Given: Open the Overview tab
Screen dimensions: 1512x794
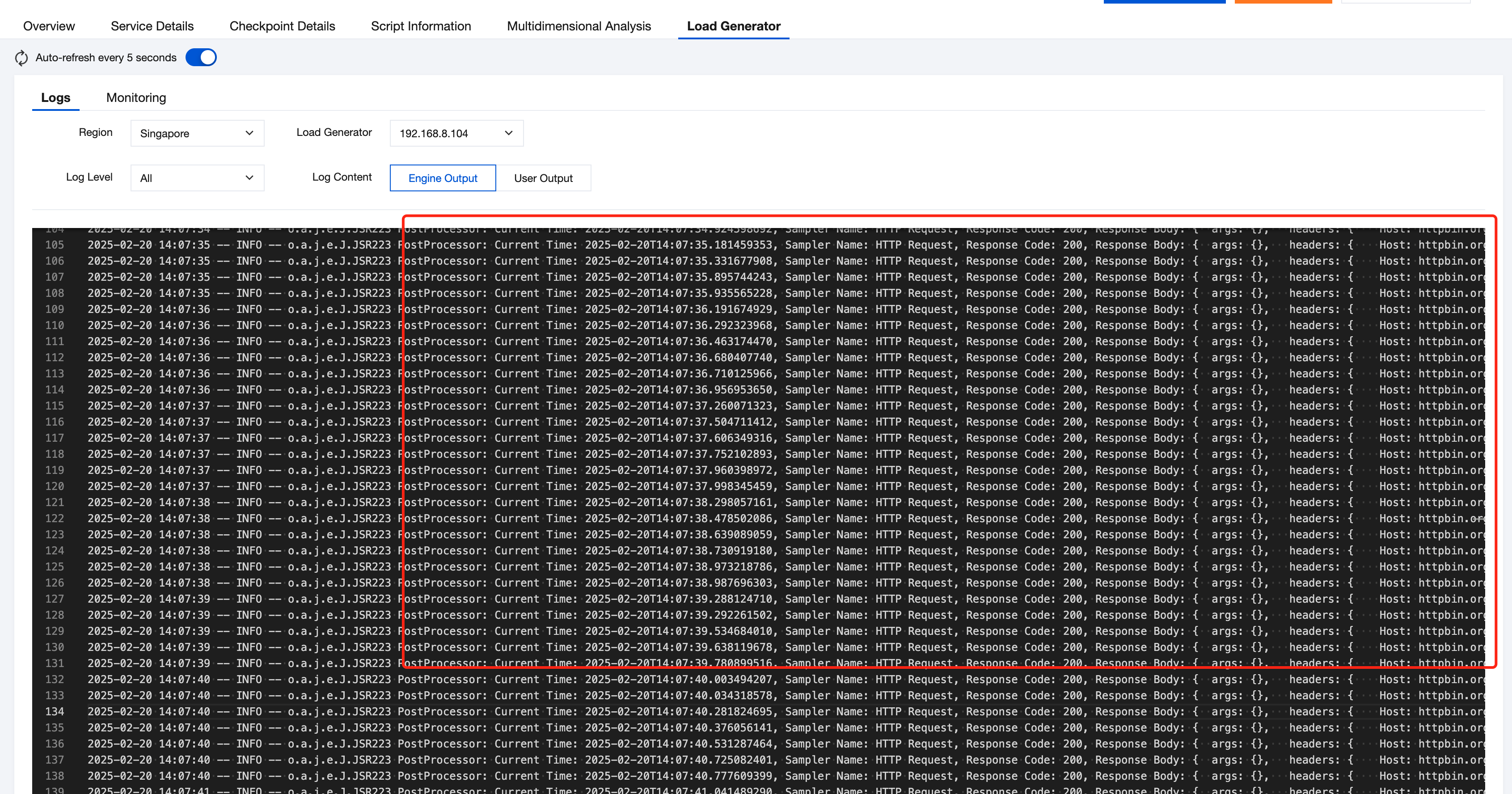Looking at the screenshot, I should tap(49, 26).
